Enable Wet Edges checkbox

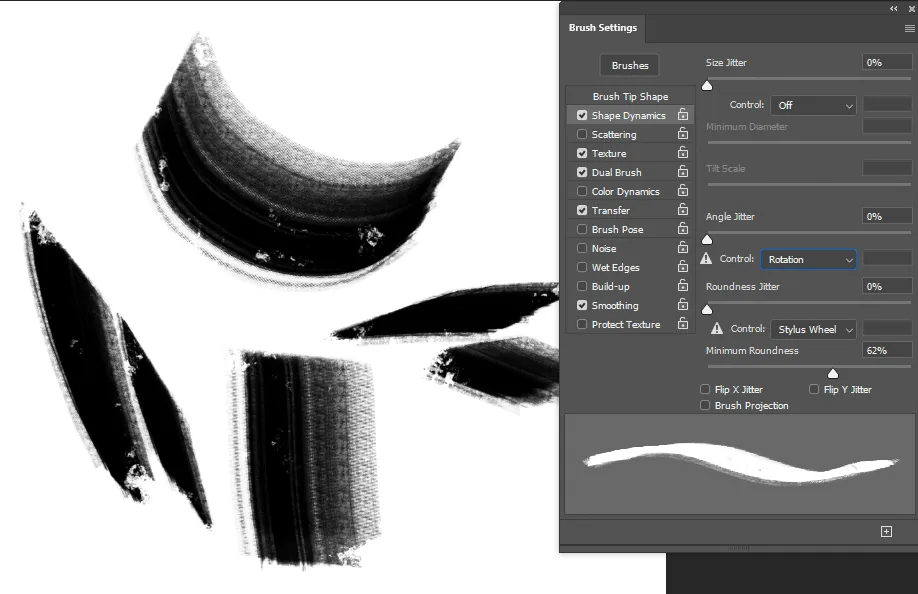582,267
